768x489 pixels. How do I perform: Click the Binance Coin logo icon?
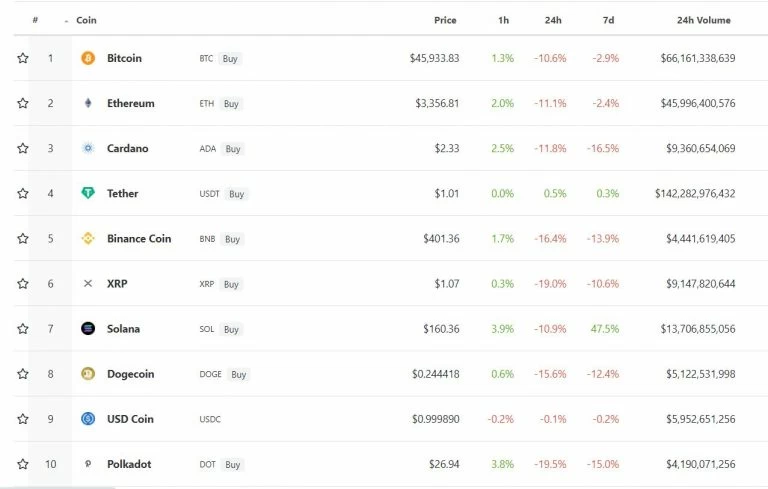pyautogui.click(x=88, y=239)
